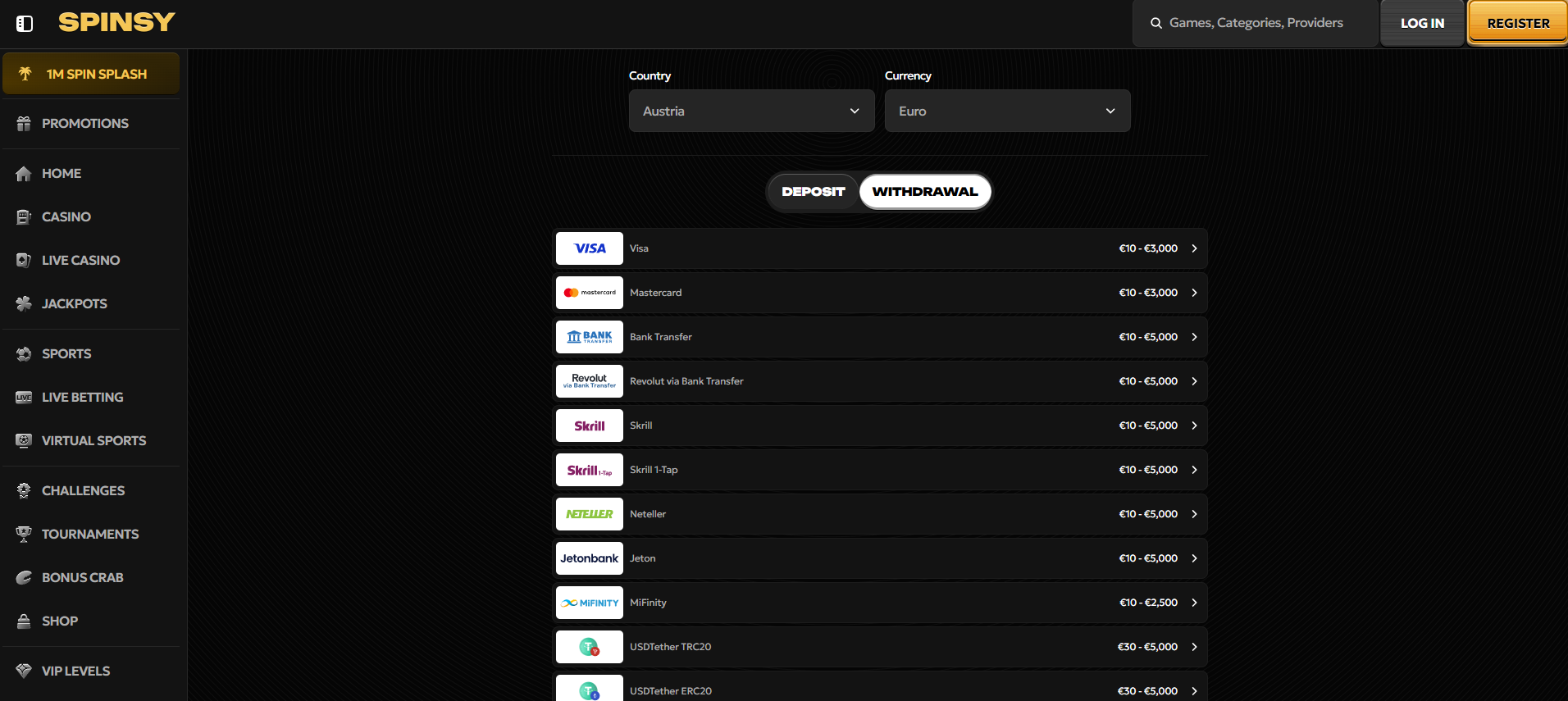Click the shopping bag icon beside Shop
Screen dimensions: 1568x701
tap(24, 621)
